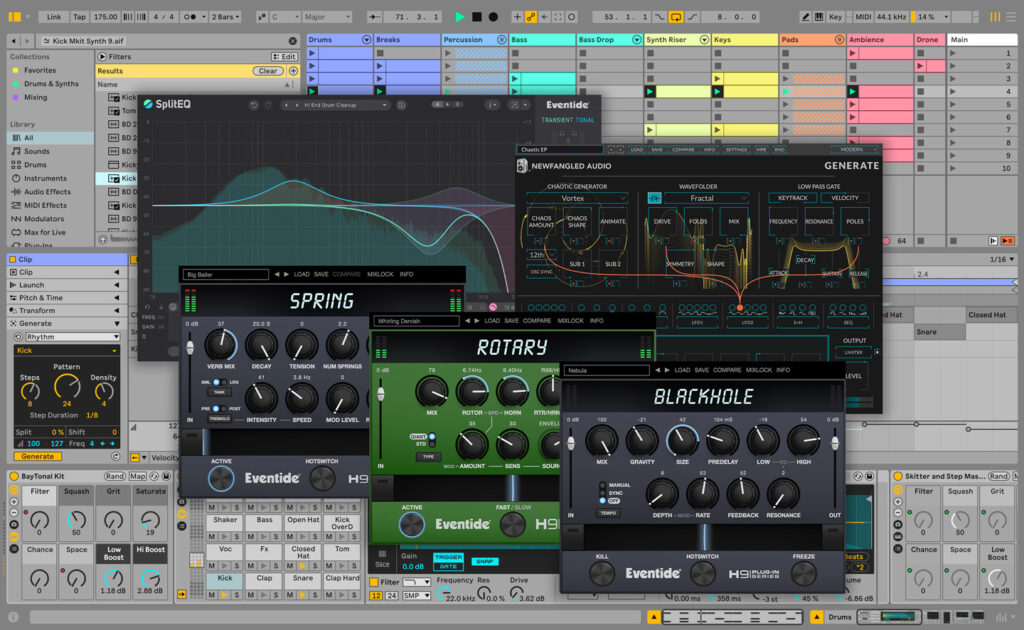1024x630 pixels.
Task: Click the Kick pad in drum rack
Action: click(x=225, y=578)
